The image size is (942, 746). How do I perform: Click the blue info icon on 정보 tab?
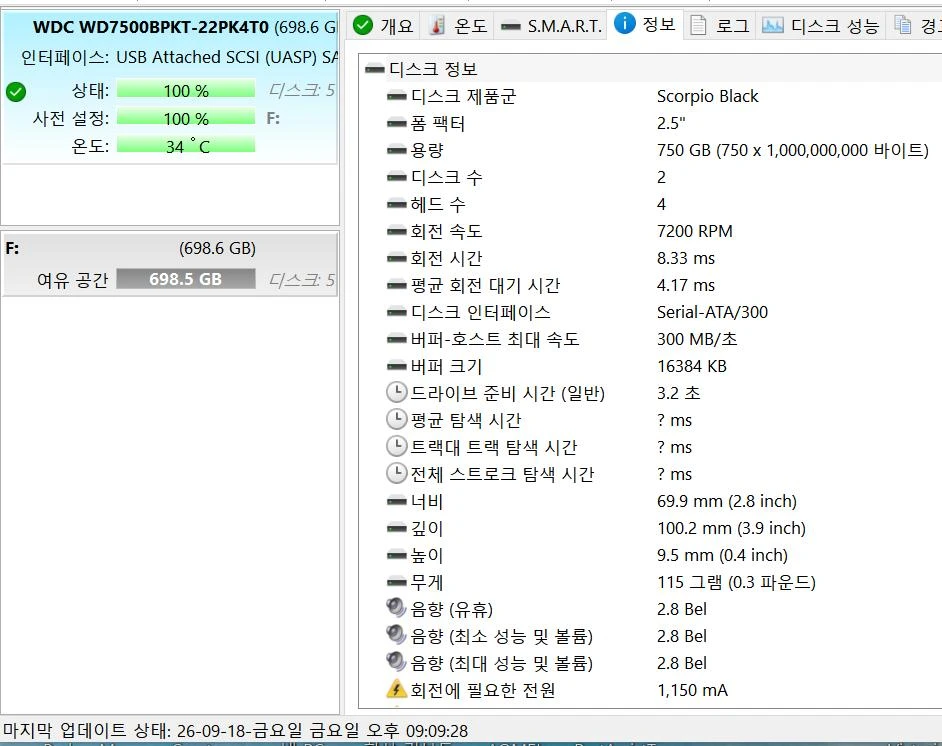click(625, 23)
